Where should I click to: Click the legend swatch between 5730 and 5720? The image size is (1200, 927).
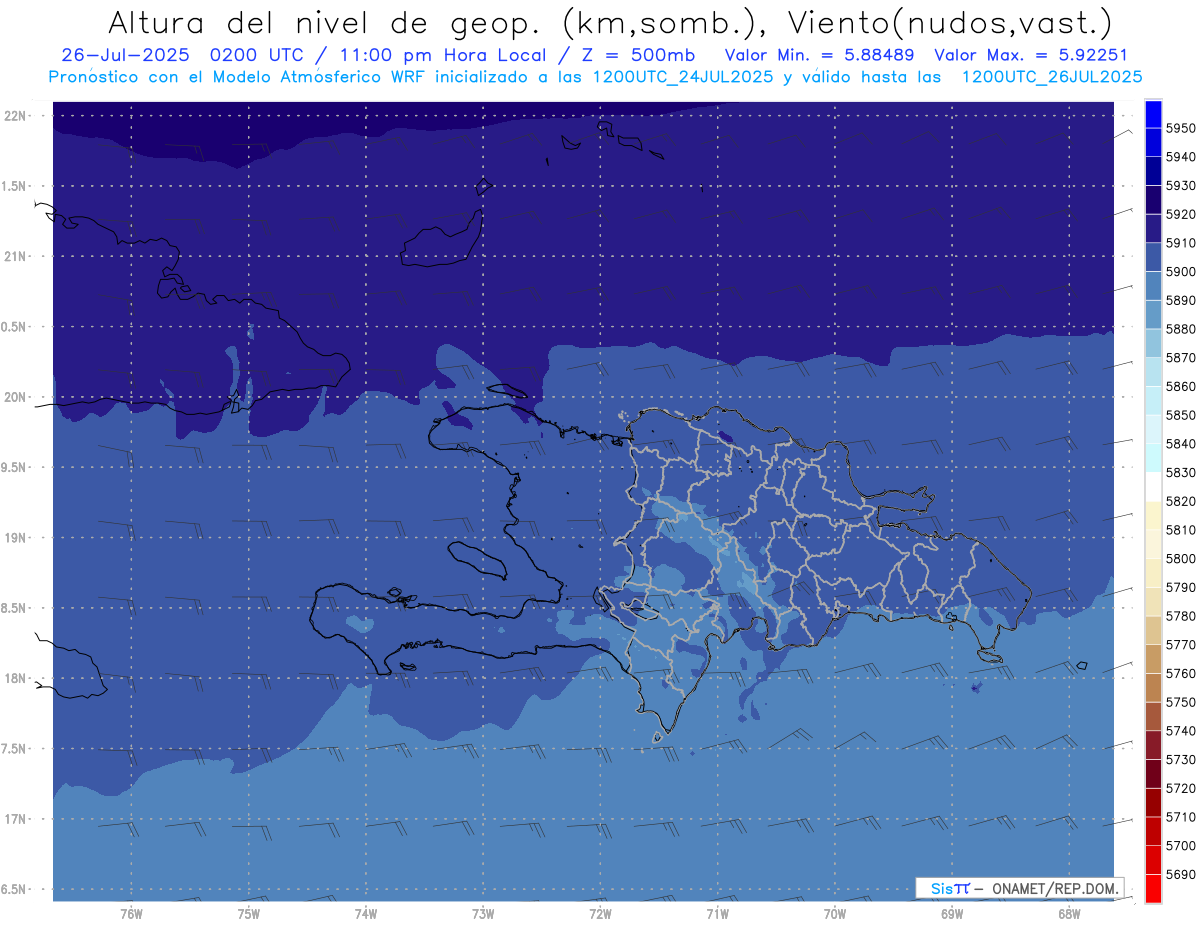click(x=1153, y=774)
